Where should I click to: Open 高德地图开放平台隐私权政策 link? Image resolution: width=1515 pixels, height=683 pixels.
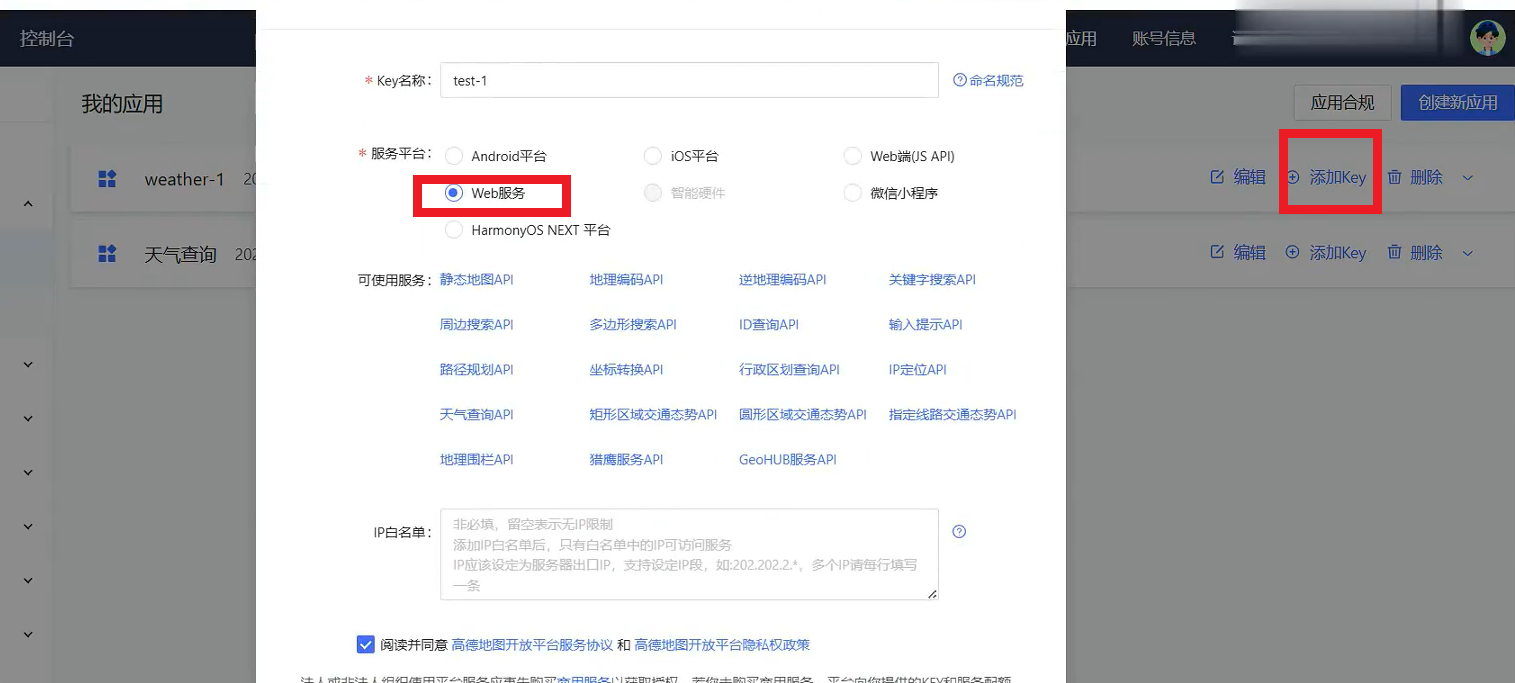pos(722,645)
